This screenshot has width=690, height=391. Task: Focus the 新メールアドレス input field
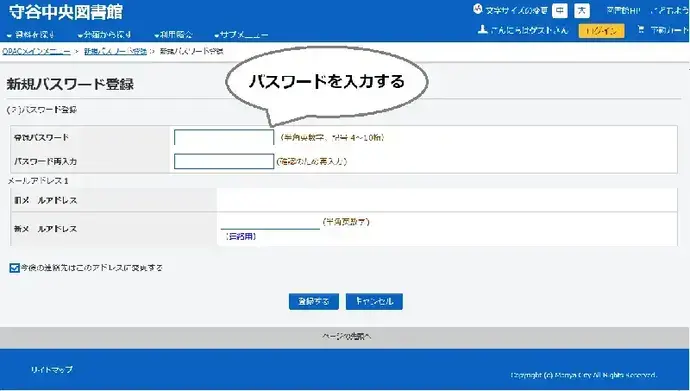[x=270, y=223]
